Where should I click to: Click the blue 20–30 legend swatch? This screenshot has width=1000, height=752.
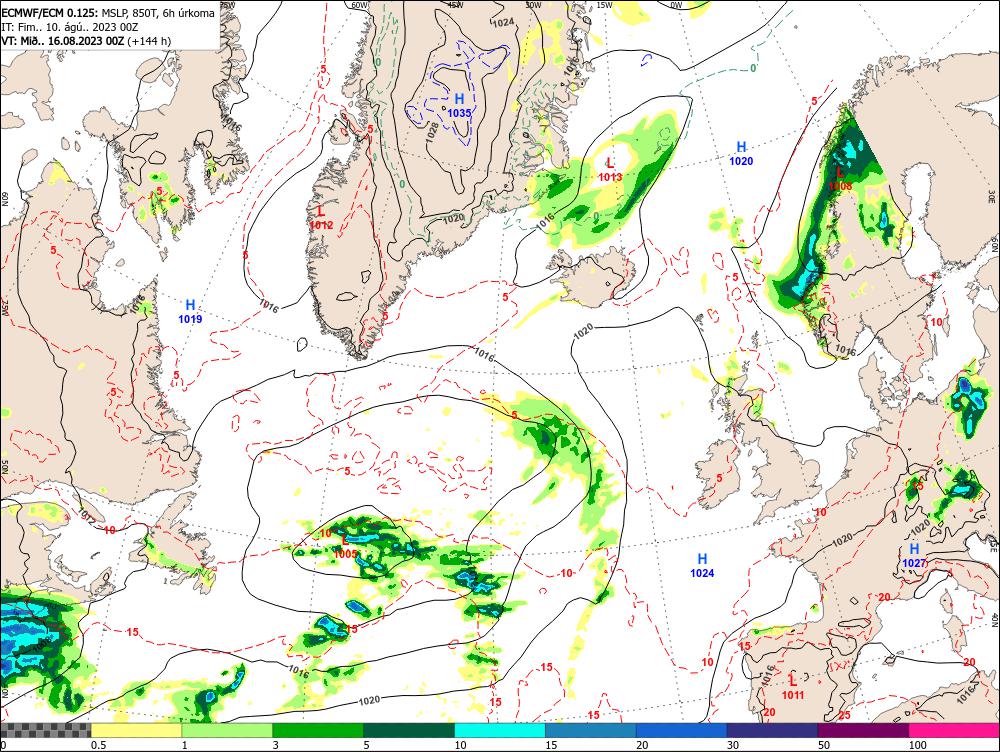point(681,730)
